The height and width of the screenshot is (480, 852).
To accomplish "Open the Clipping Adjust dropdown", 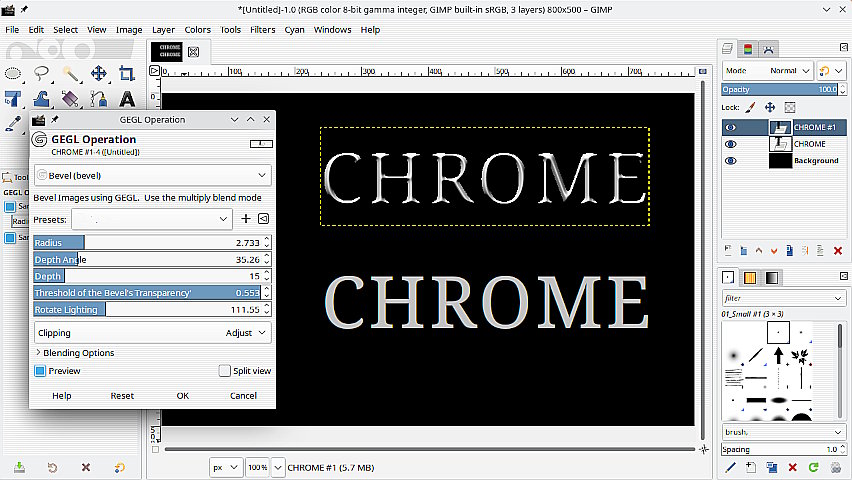I will (153, 333).
